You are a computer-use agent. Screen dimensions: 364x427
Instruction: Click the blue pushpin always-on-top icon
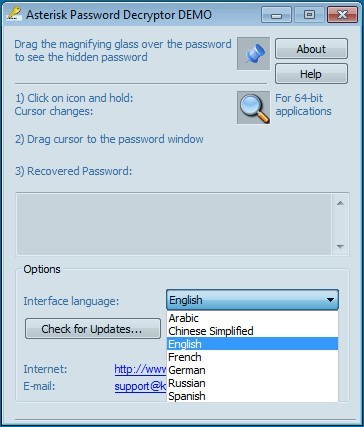point(253,54)
